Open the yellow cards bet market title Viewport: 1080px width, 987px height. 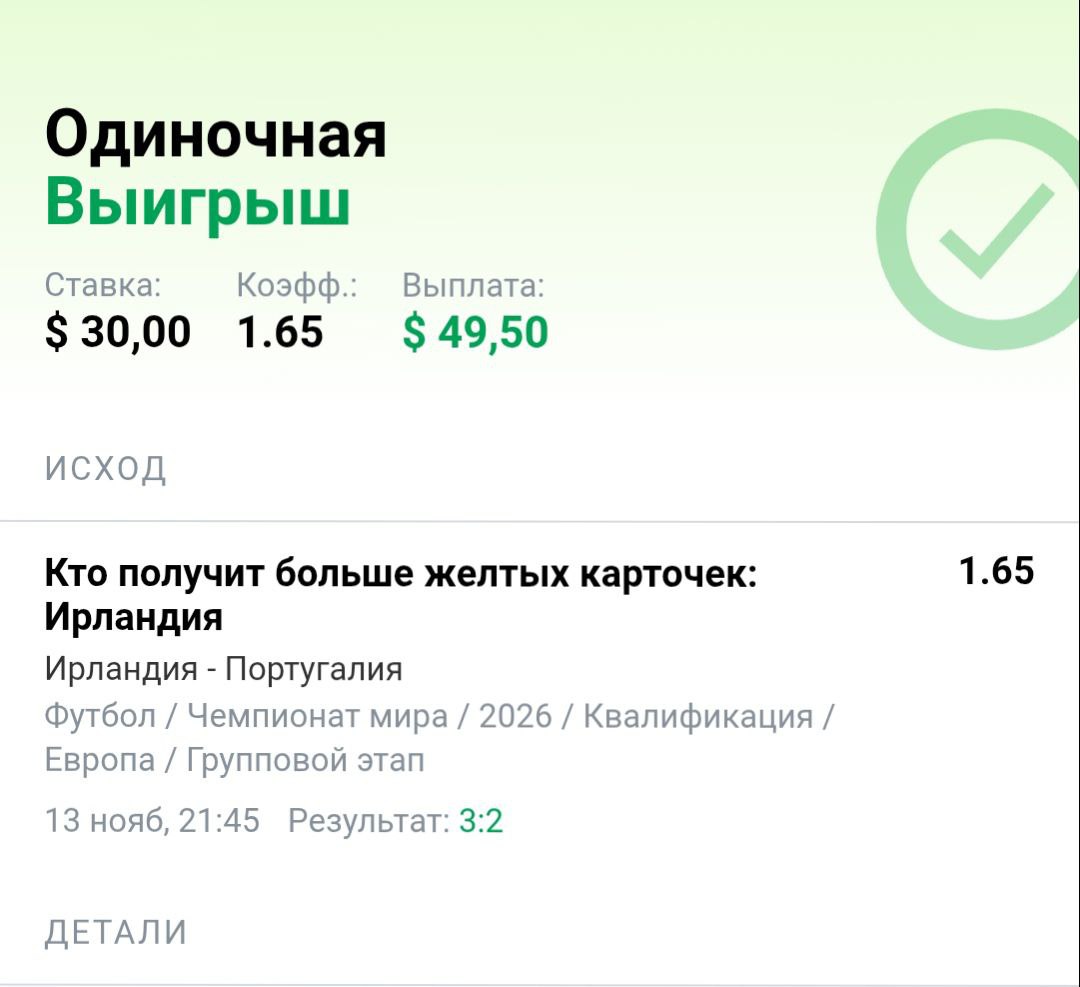point(400,595)
